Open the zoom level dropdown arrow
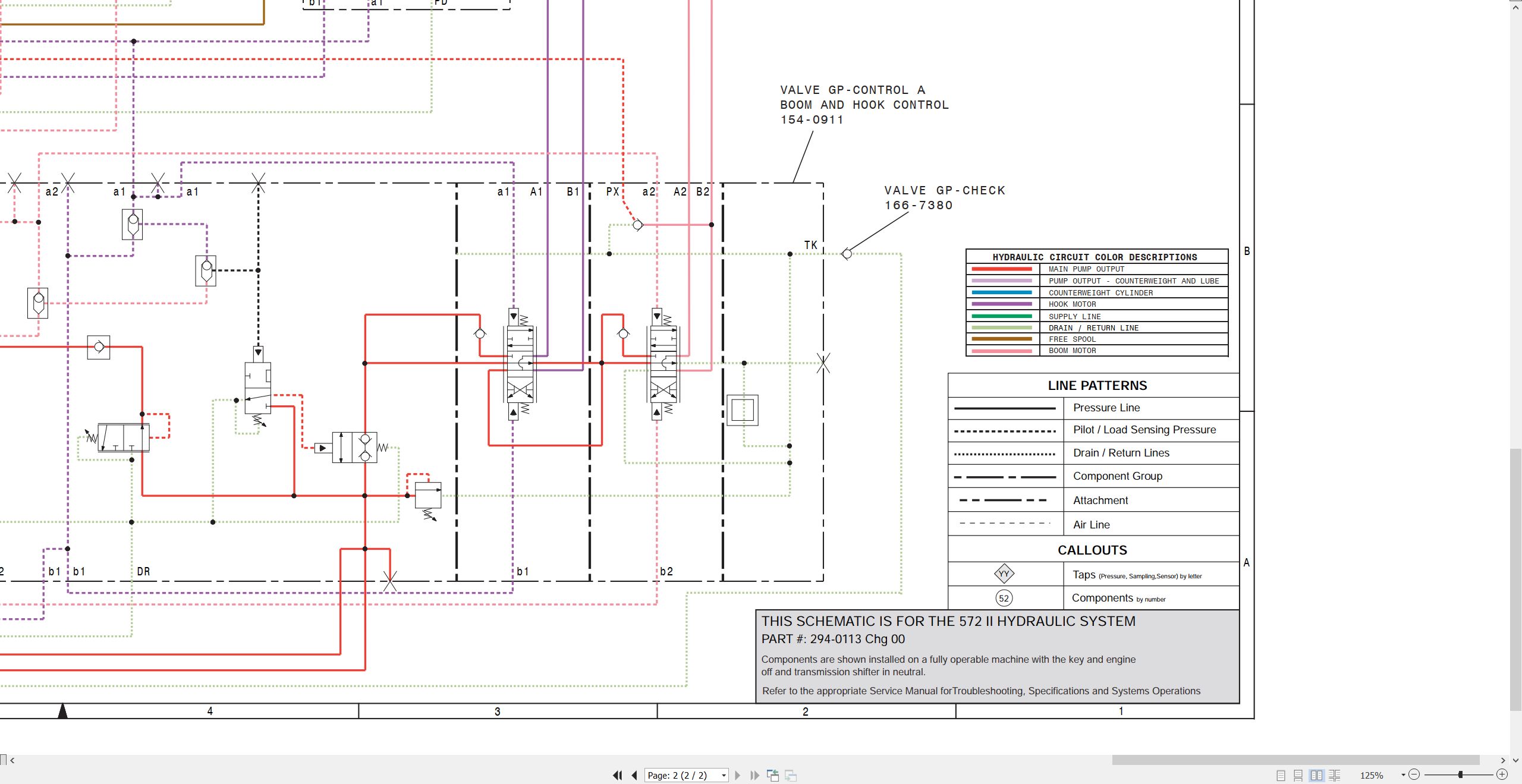 tap(1403, 774)
